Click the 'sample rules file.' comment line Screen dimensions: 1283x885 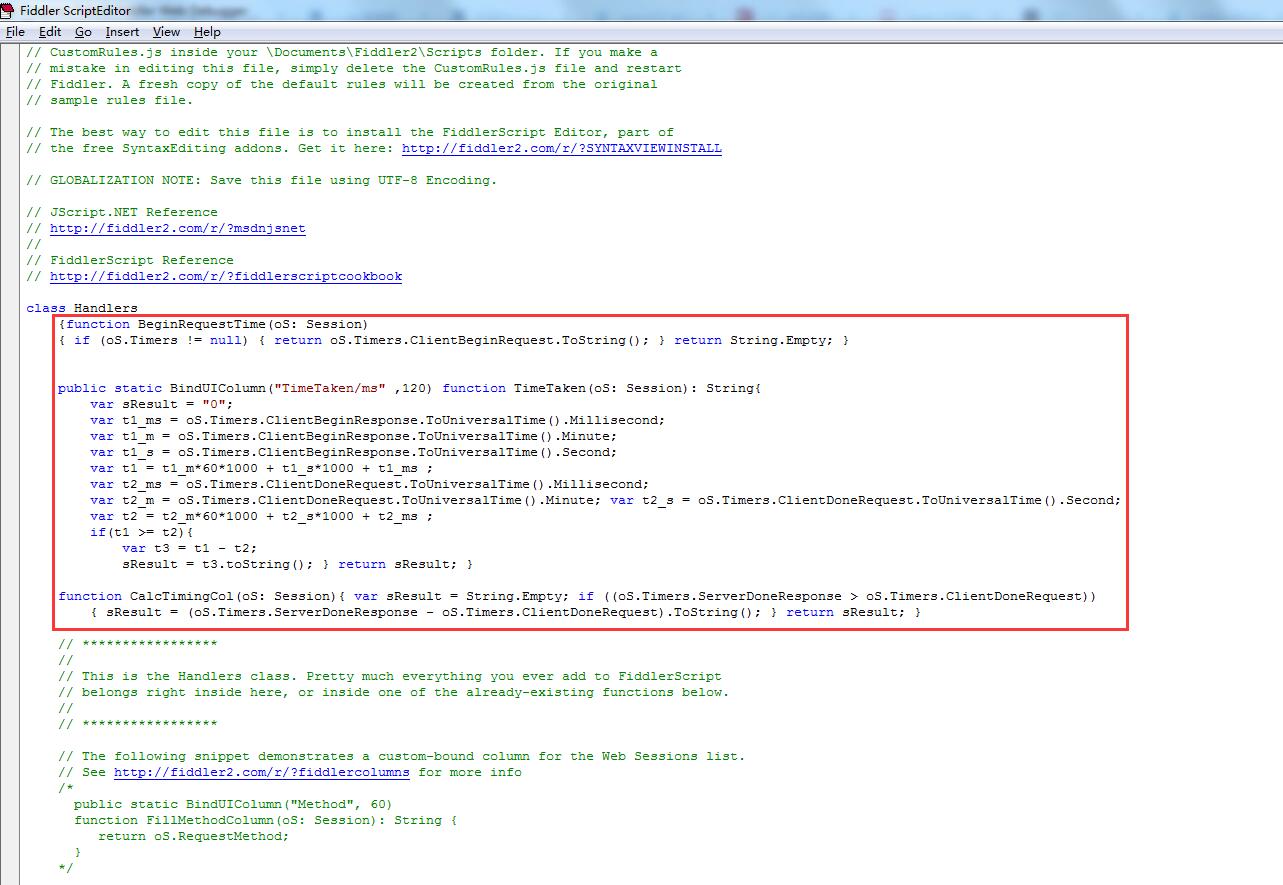(109, 100)
